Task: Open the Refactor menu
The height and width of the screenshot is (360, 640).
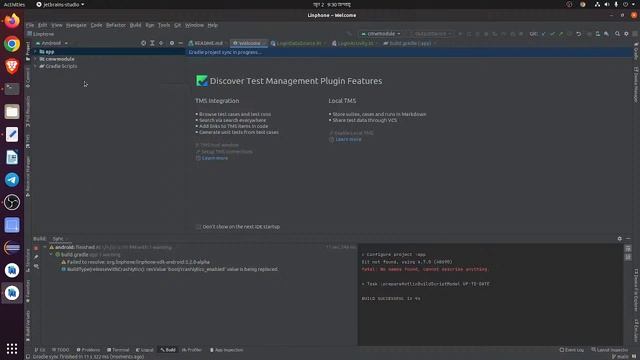Action: [116, 25]
